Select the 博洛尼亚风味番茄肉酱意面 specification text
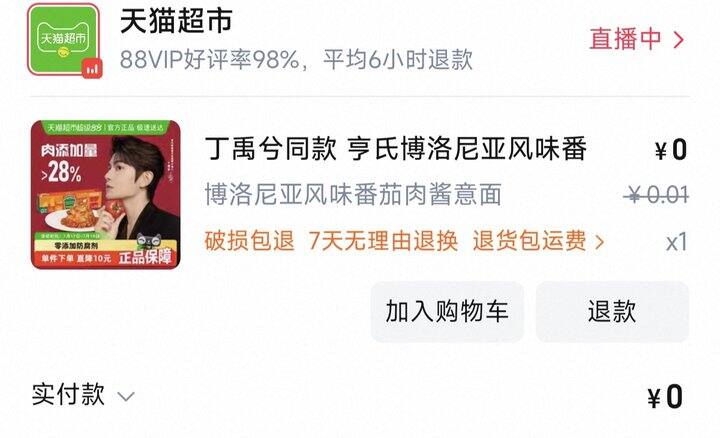Screen dimensions: 720x438 [353, 194]
